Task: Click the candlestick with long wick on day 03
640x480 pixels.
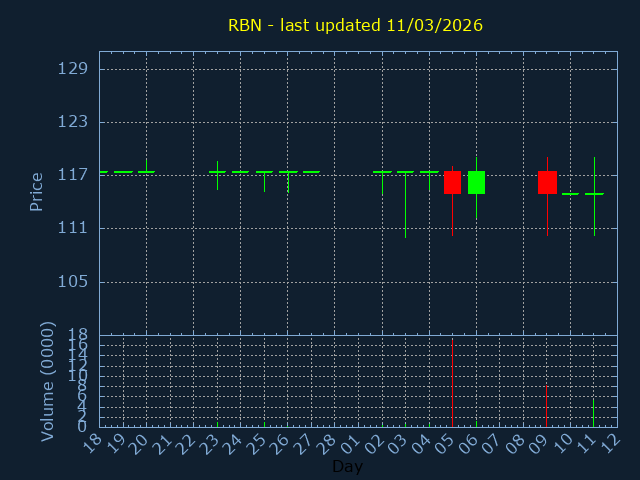Action: (405, 200)
